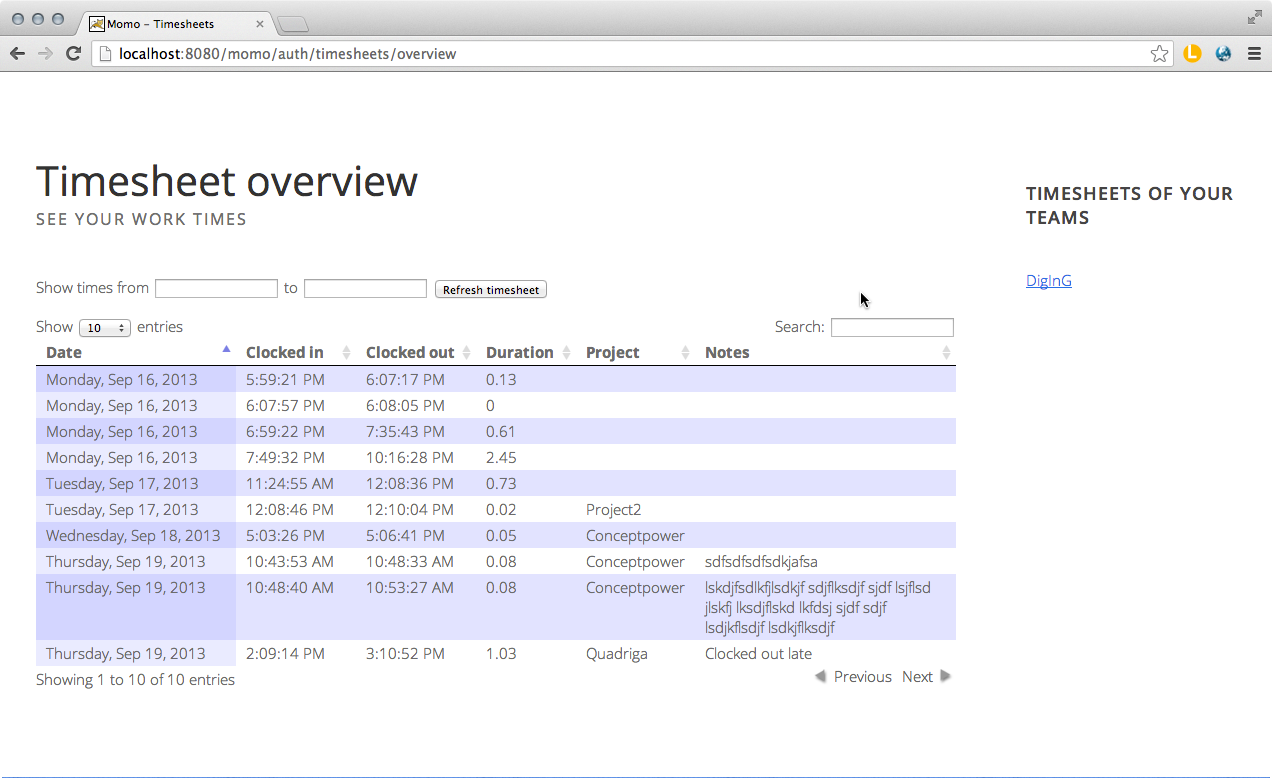The width and height of the screenshot is (1272, 778).
Task: Open the Show entries count dropdown
Action: [104, 327]
